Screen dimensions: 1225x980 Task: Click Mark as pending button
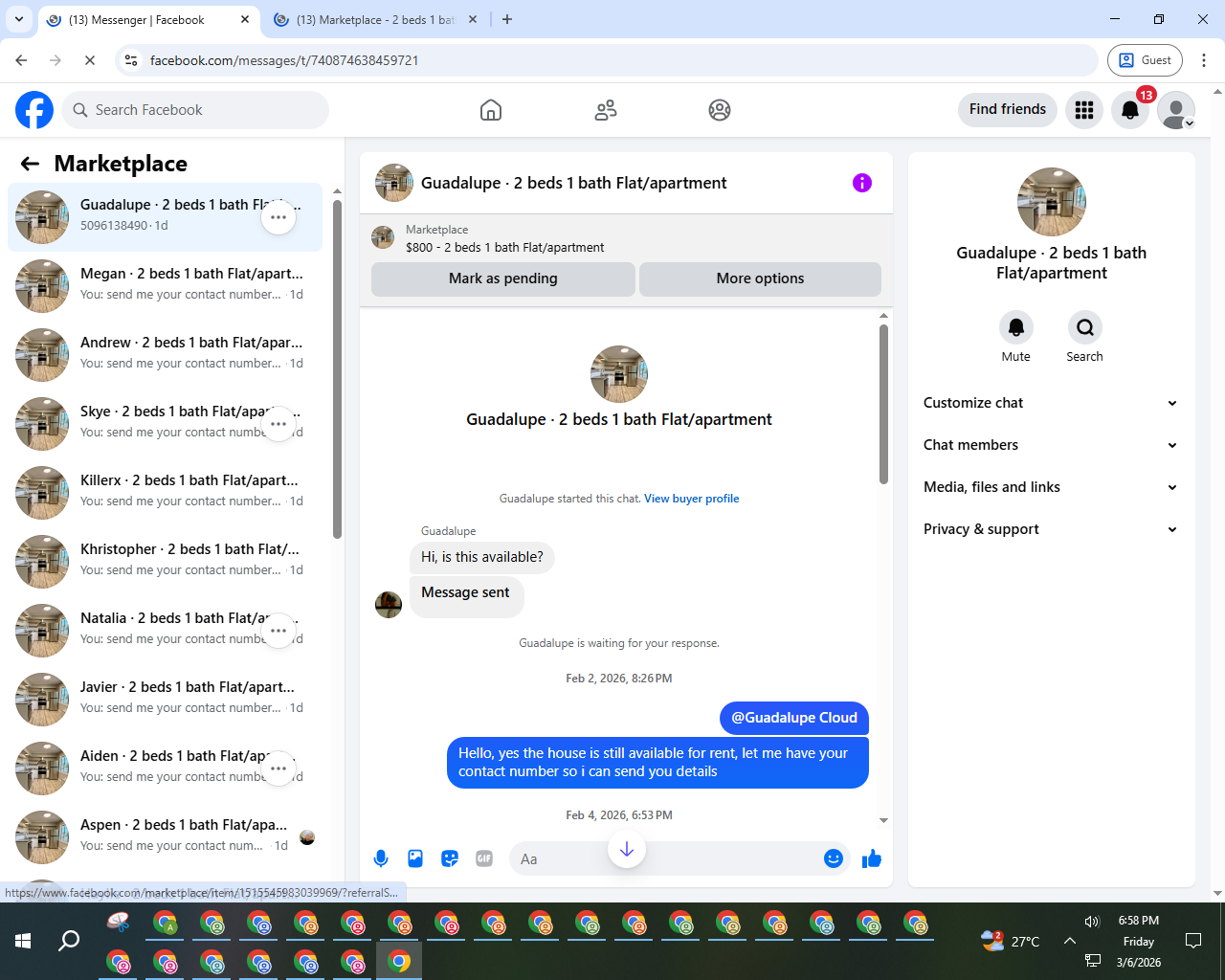tap(503, 278)
